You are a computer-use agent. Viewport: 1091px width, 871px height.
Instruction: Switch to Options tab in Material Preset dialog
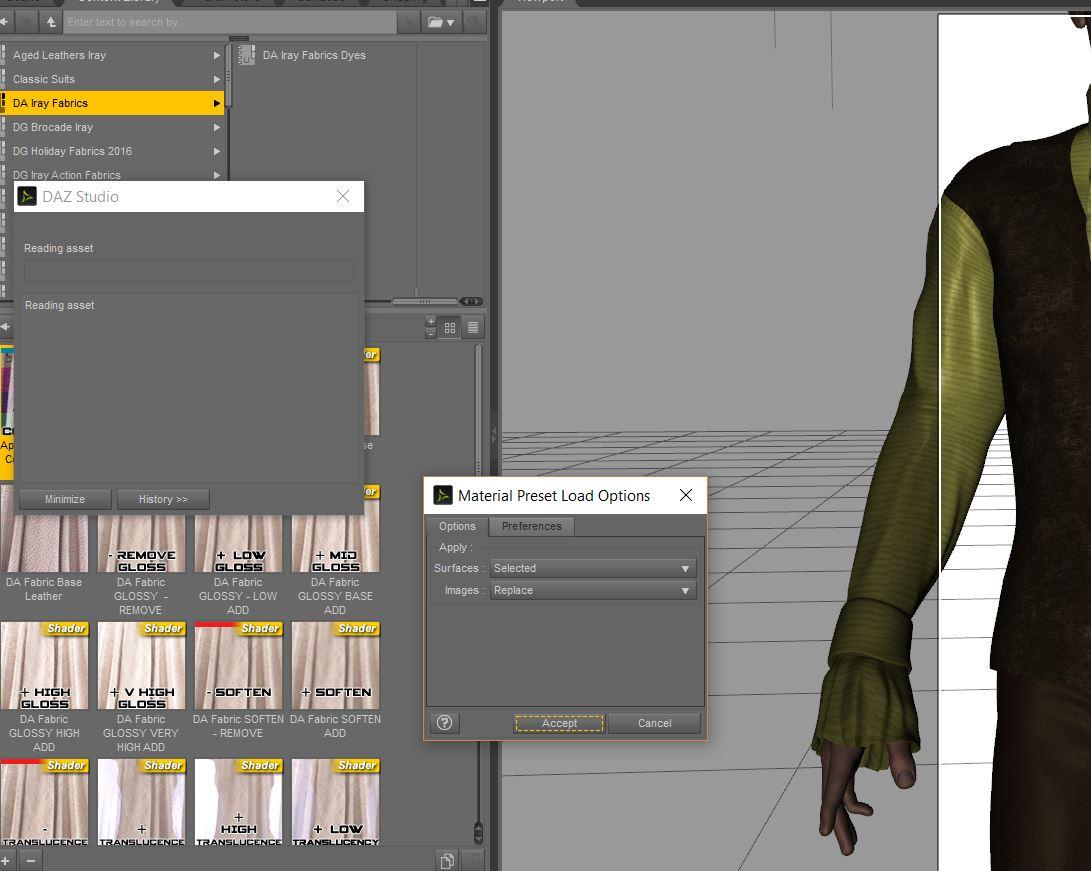[457, 527]
